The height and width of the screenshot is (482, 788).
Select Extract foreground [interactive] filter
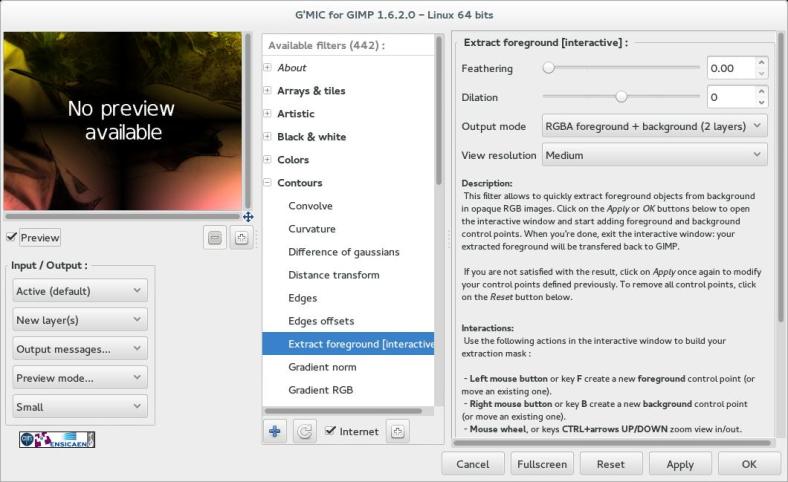348,344
